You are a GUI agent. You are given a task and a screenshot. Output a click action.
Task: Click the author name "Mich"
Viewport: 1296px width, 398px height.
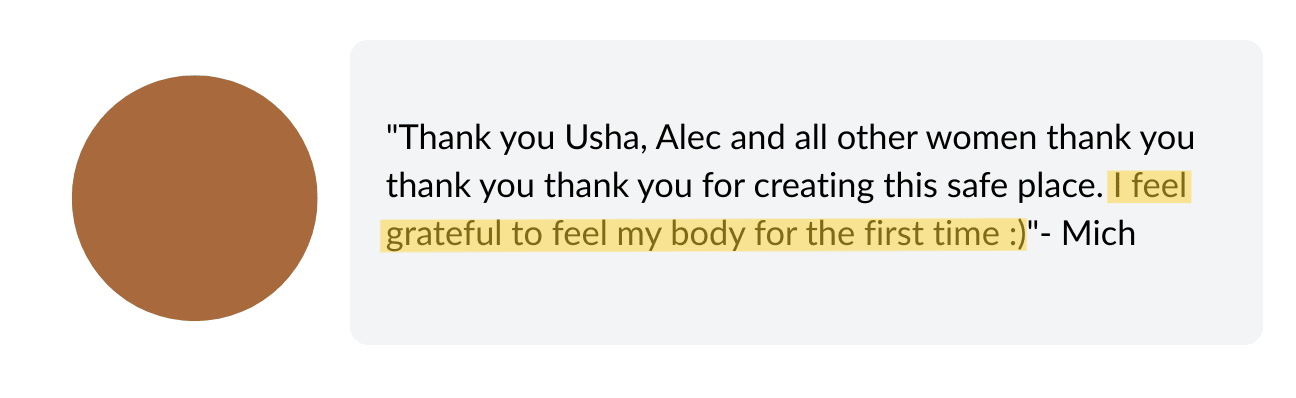click(1098, 235)
